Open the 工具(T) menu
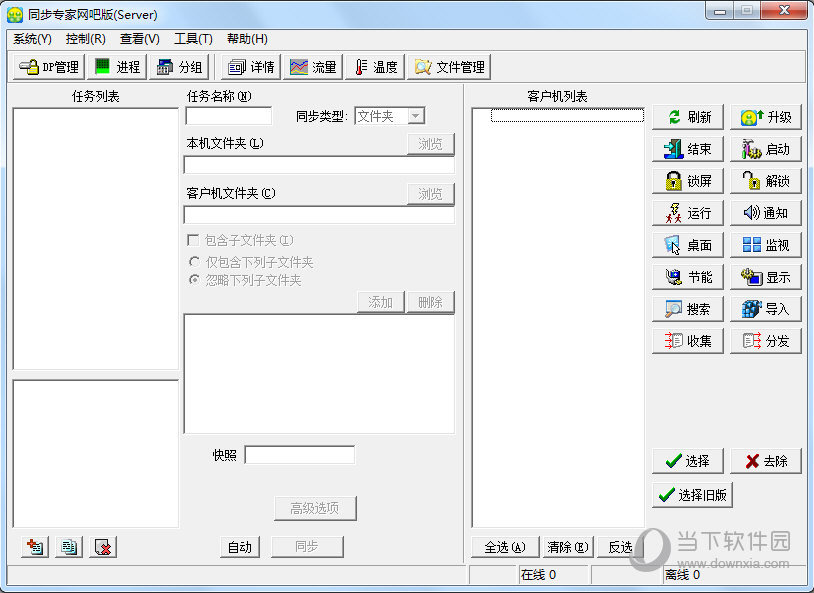This screenshot has width=814, height=593. tap(193, 39)
